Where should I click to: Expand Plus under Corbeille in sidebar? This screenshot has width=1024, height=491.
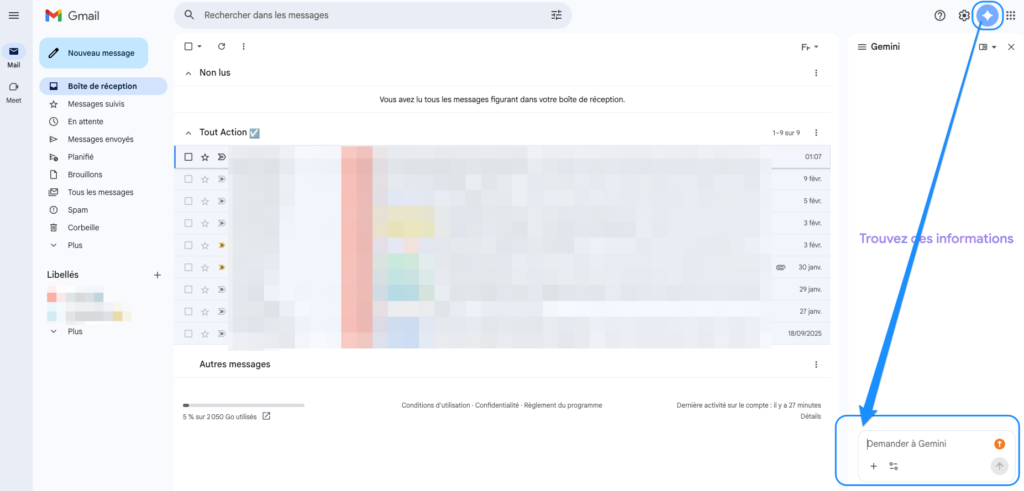click(75, 245)
